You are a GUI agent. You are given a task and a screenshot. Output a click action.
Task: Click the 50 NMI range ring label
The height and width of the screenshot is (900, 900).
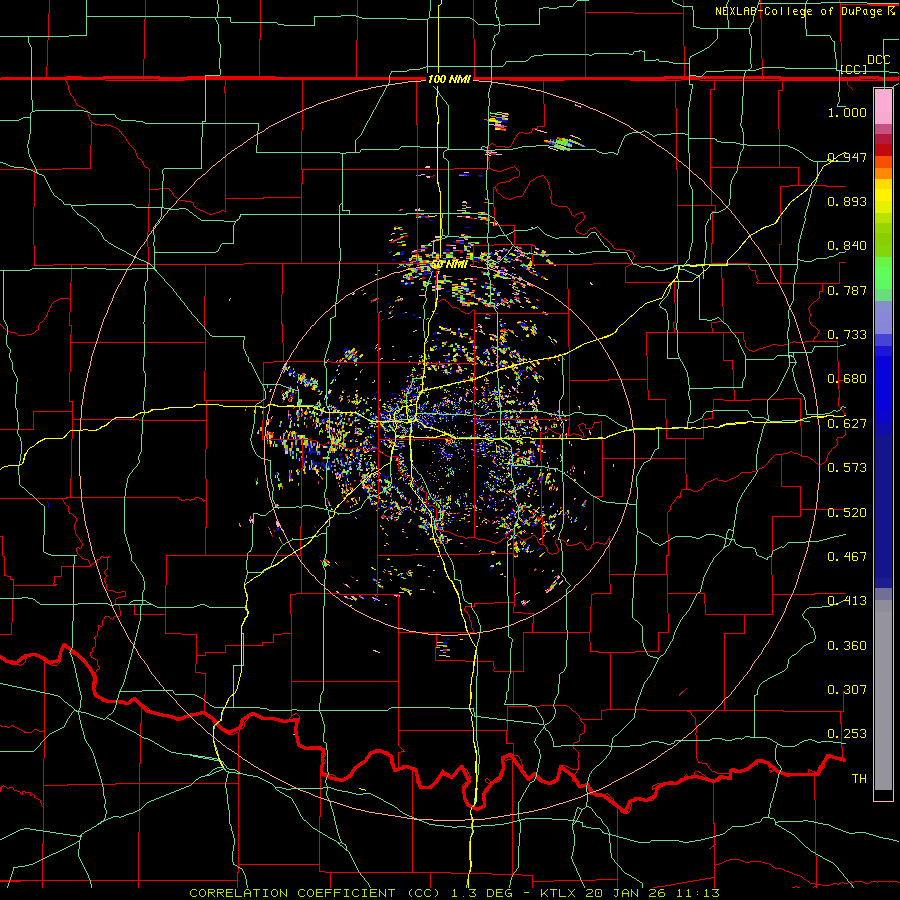(x=449, y=265)
